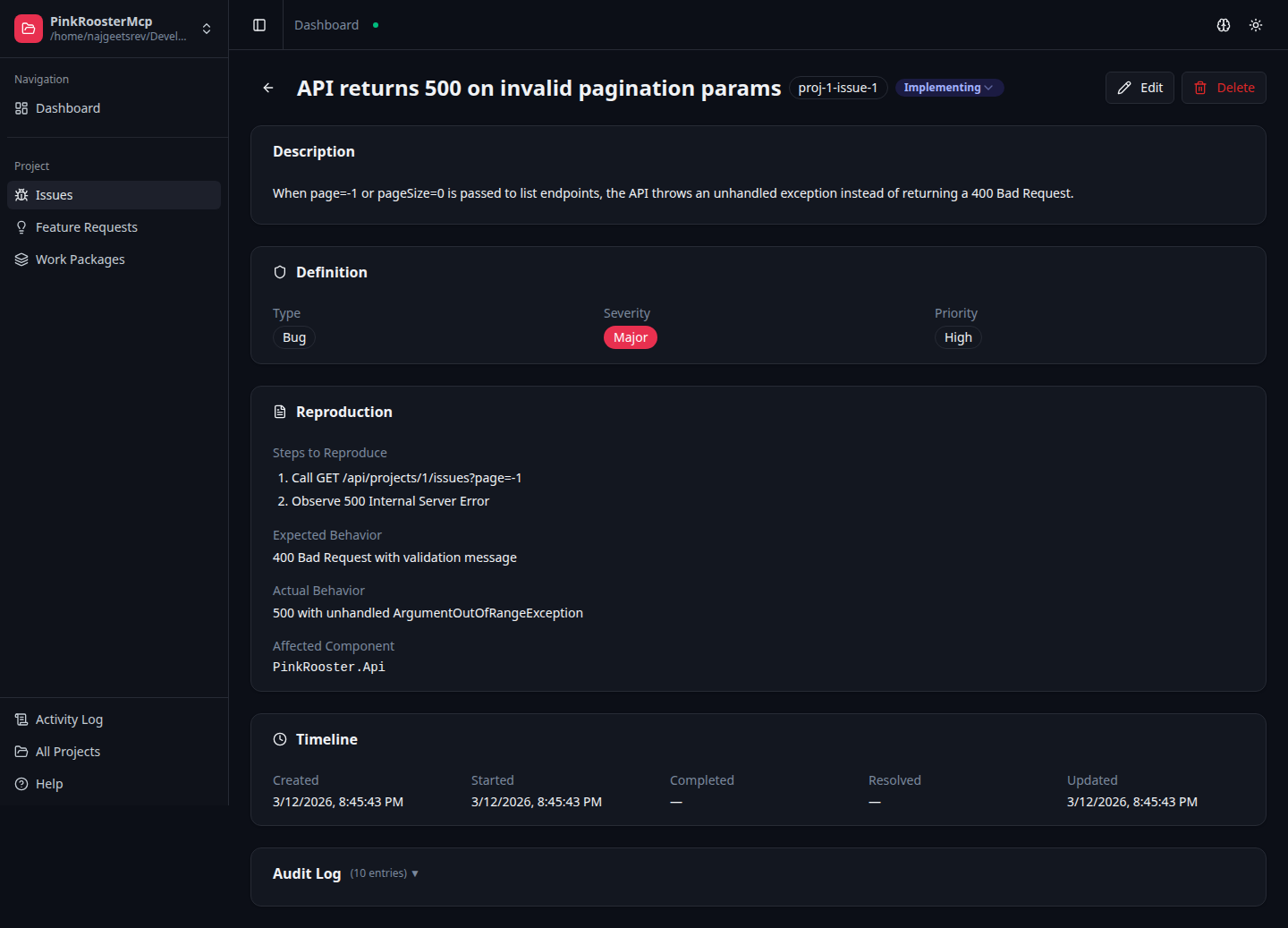Click the Created timestamp value

[x=338, y=802]
